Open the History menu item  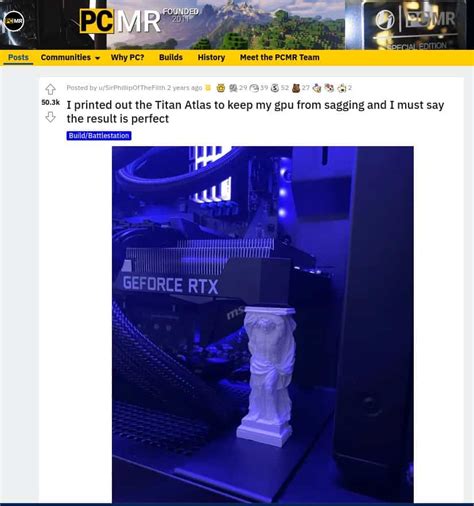point(211,57)
